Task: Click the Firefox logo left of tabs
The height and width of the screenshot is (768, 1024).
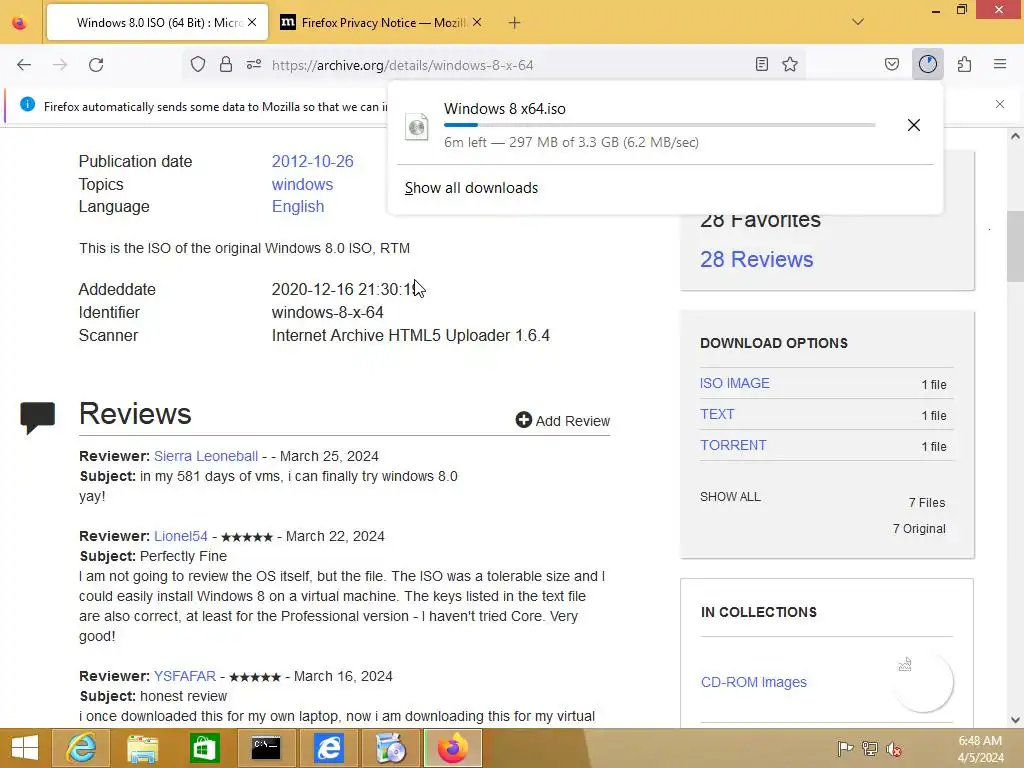Action: click(20, 23)
